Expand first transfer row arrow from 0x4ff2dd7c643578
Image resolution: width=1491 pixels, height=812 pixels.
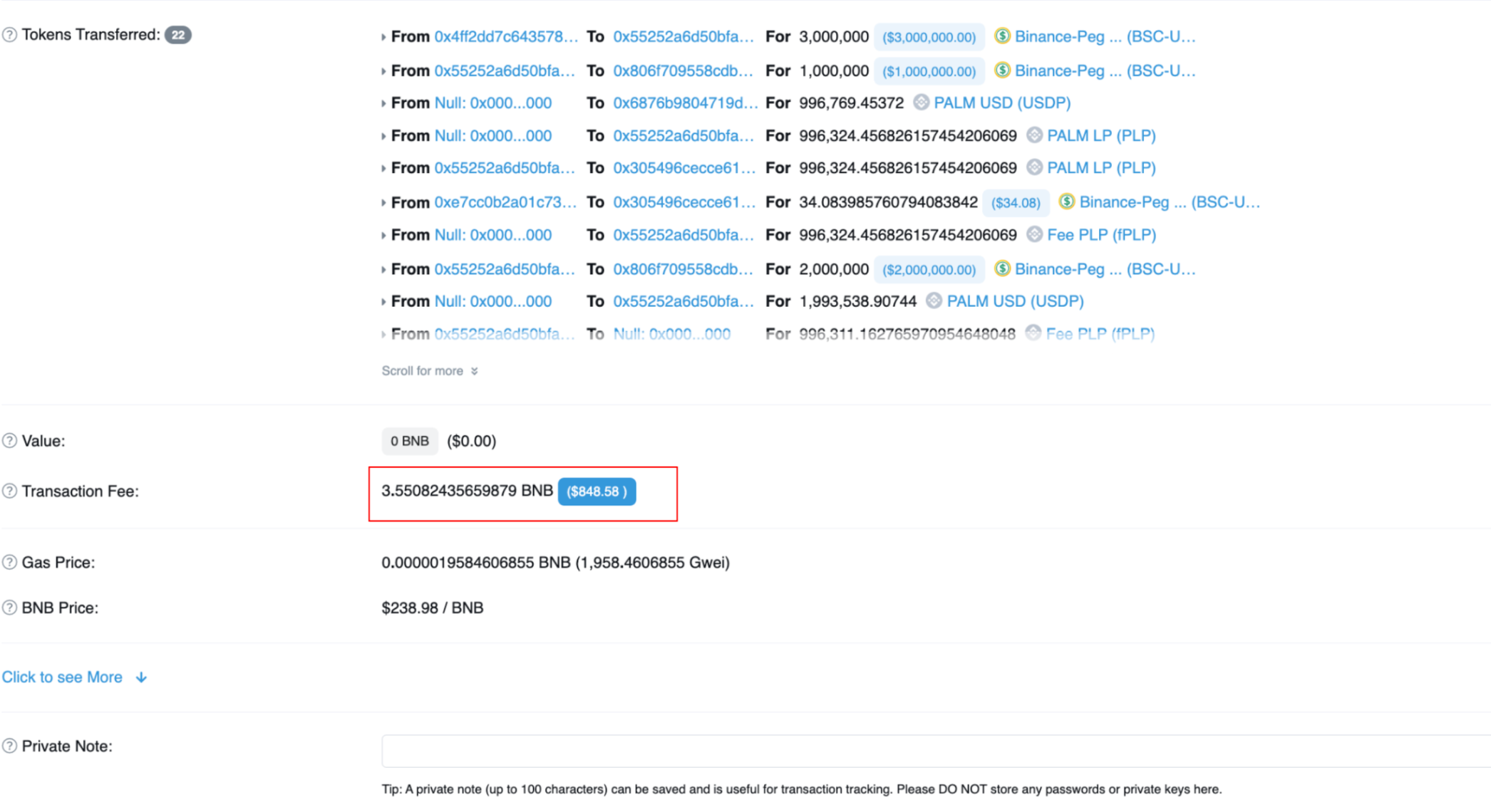click(383, 37)
